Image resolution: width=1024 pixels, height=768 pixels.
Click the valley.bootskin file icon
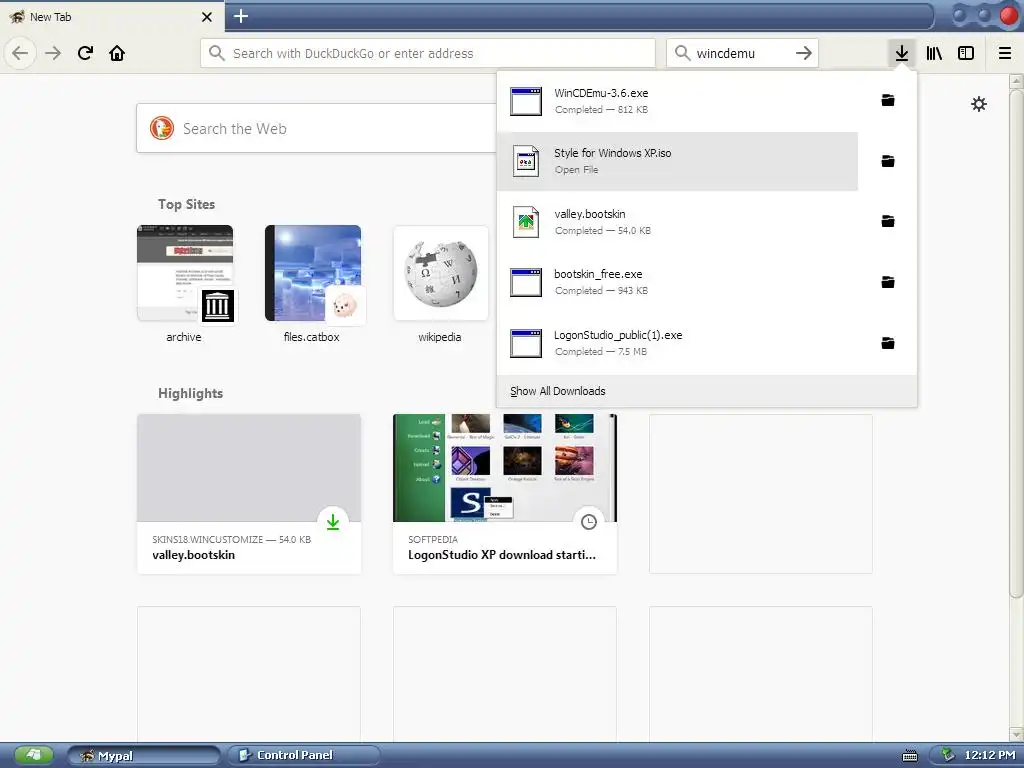[526, 222]
